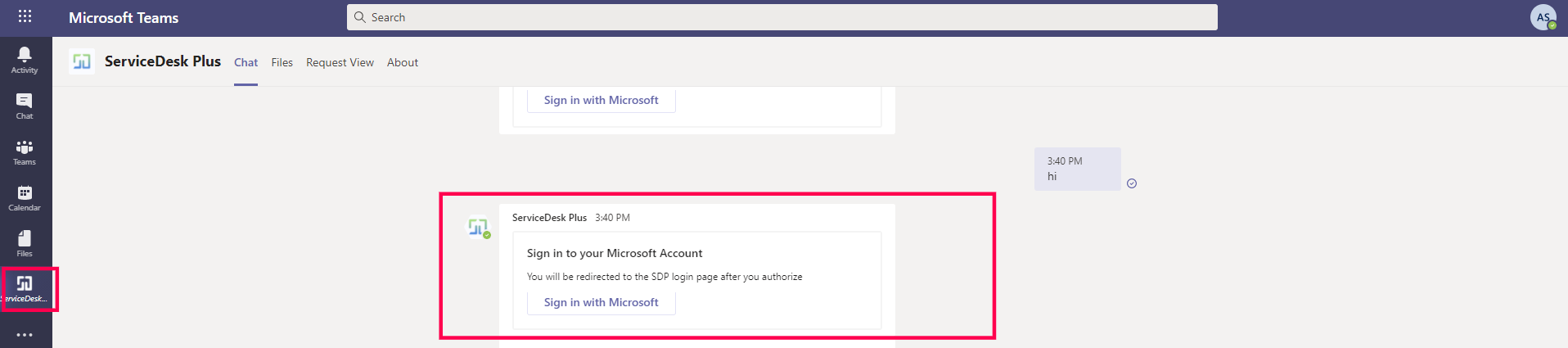Click the ServiceDesk Plus sender name

coord(549,218)
